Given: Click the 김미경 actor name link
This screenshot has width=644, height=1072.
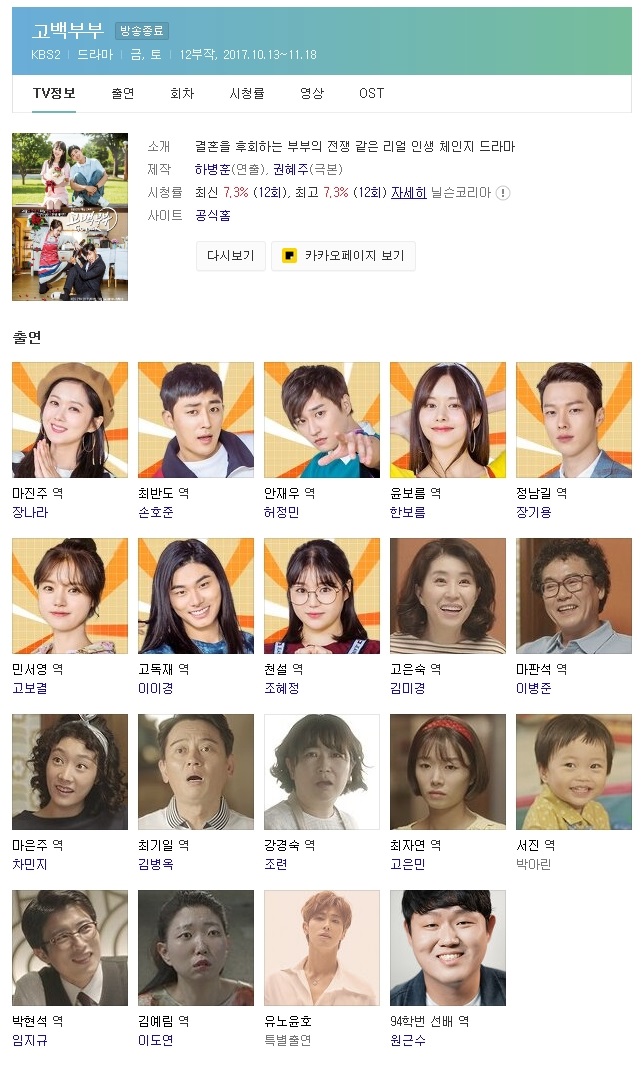Looking at the screenshot, I should tap(407, 688).
